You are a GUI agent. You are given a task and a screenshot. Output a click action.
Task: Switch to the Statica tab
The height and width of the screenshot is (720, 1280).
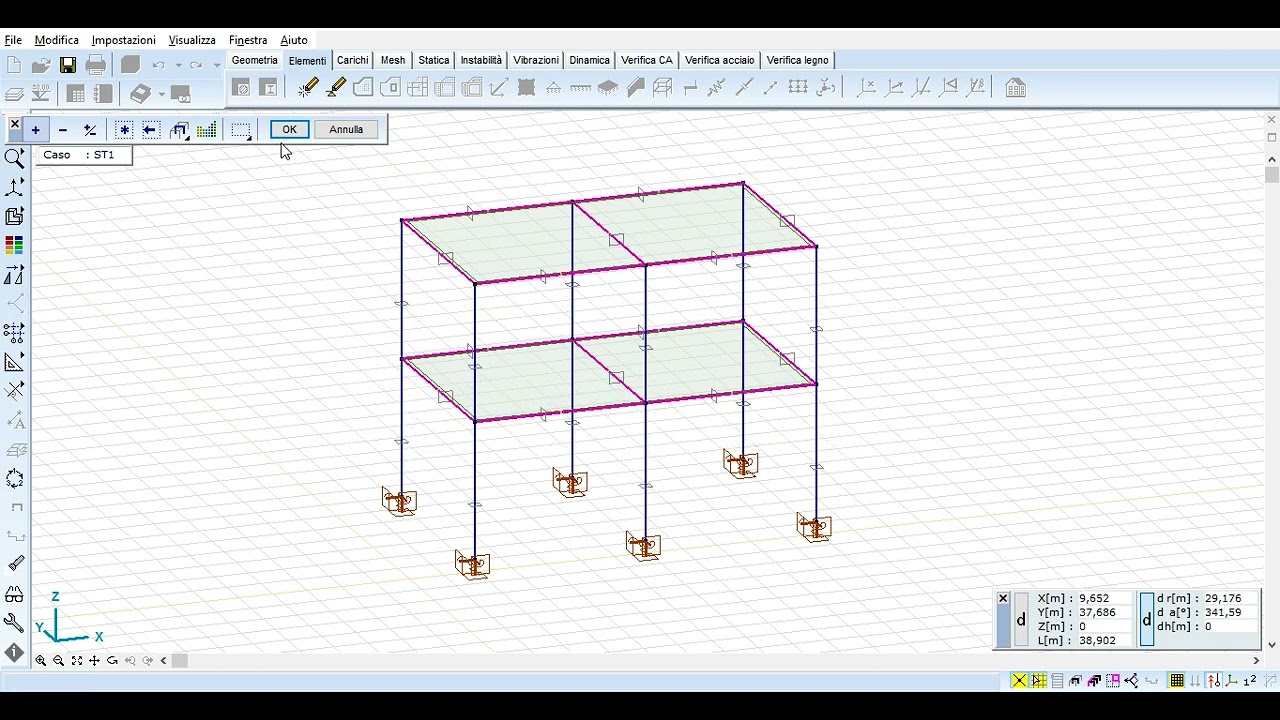tap(434, 60)
